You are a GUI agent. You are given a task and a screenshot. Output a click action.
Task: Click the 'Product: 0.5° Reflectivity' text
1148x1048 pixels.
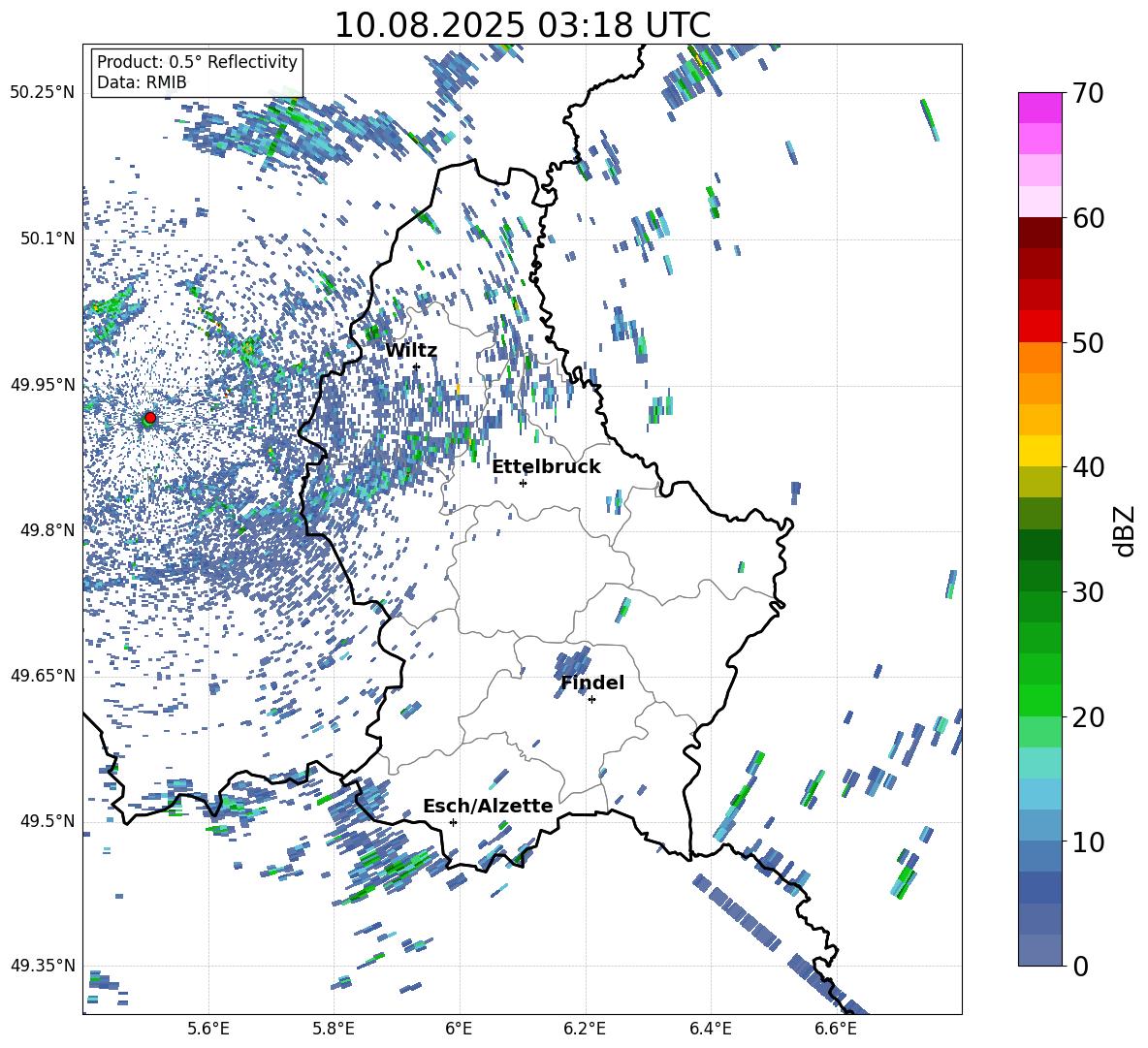click(197, 62)
